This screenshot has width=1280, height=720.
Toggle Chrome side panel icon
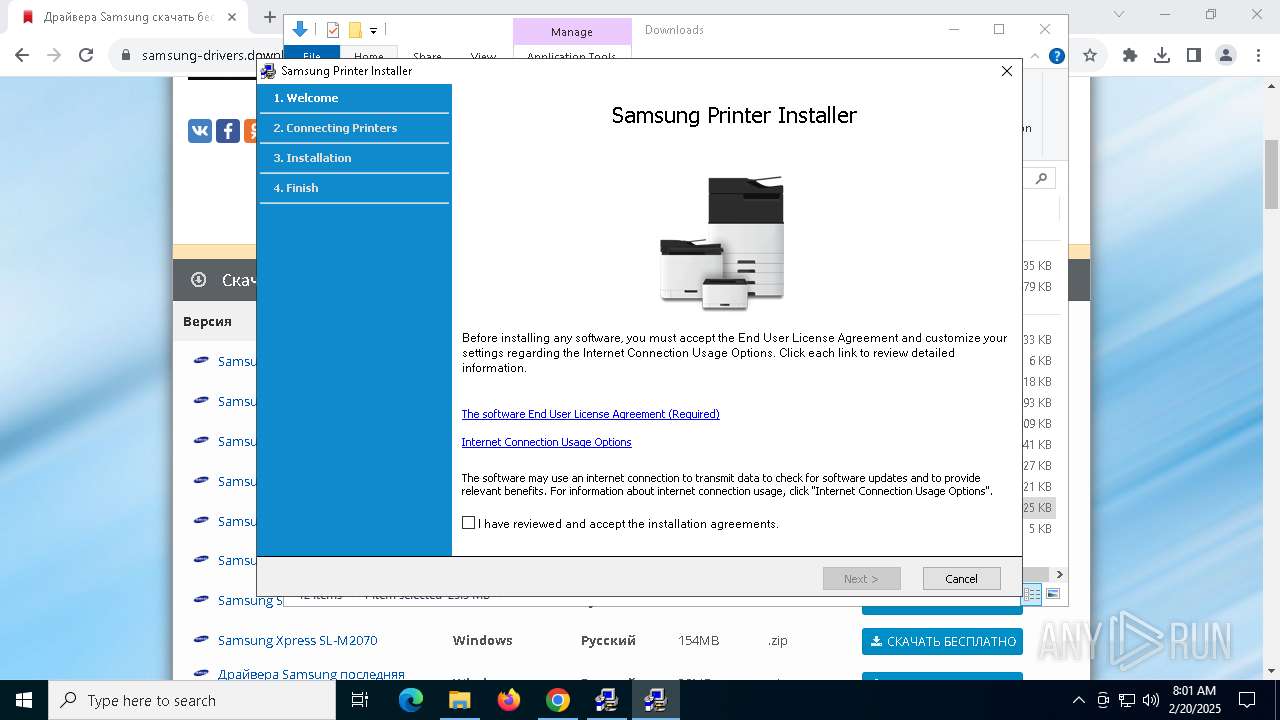[1193, 55]
